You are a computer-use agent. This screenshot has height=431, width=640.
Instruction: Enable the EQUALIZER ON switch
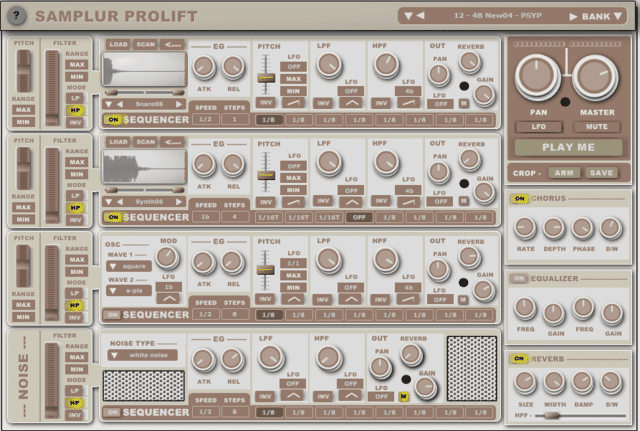[519, 278]
